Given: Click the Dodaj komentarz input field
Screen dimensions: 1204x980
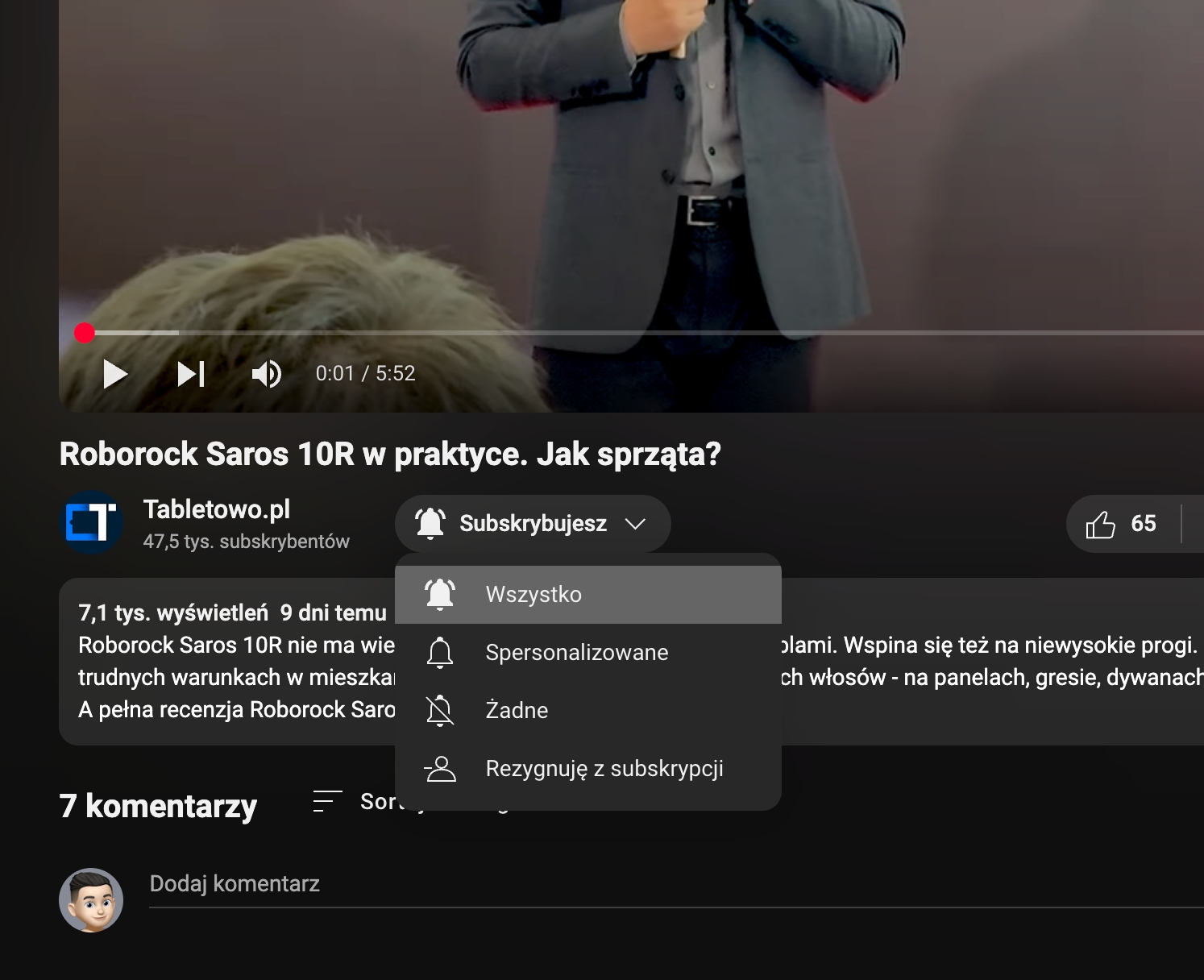Looking at the screenshot, I should tap(676, 885).
